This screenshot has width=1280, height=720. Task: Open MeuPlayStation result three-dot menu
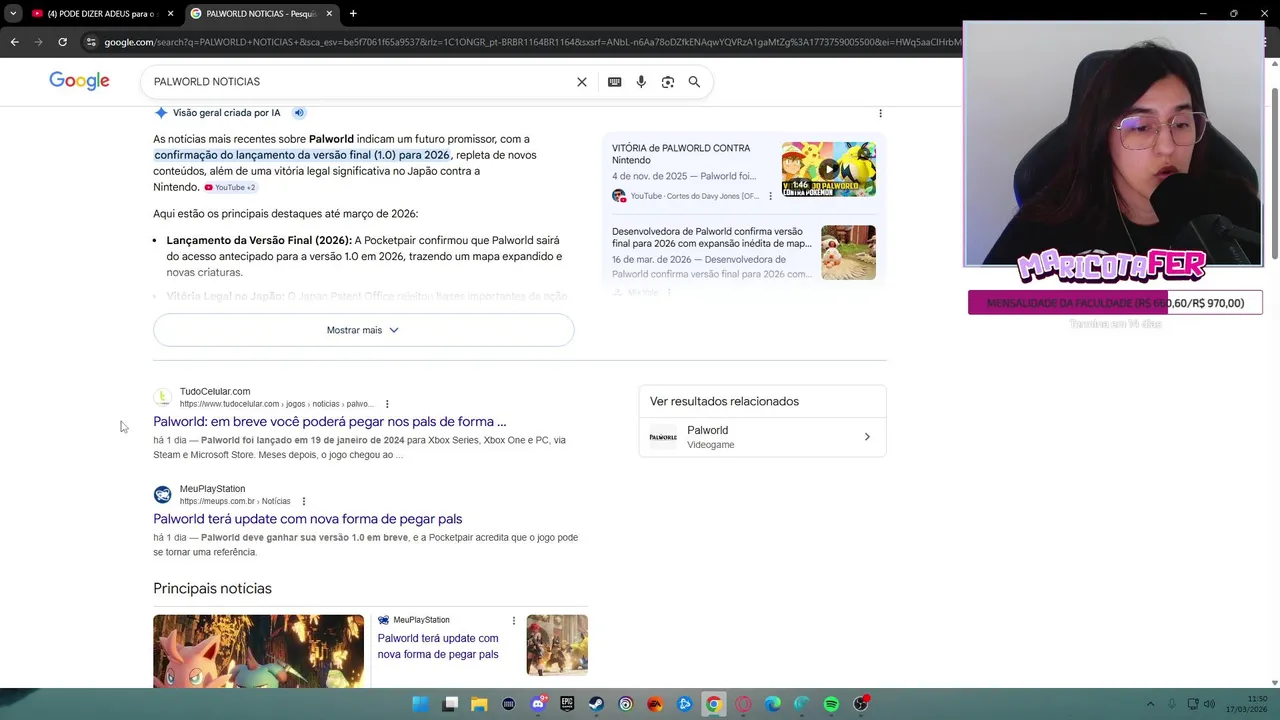[x=304, y=501]
